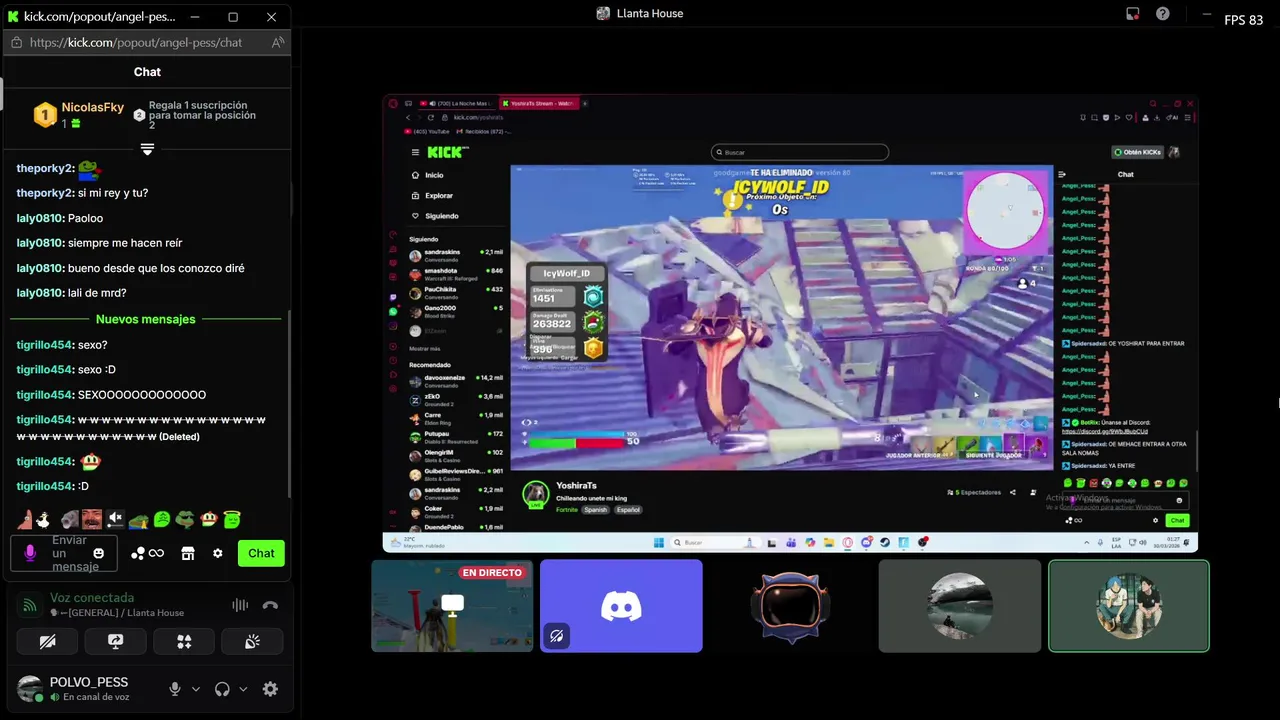Expand microphone input options arrow

[196, 689]
